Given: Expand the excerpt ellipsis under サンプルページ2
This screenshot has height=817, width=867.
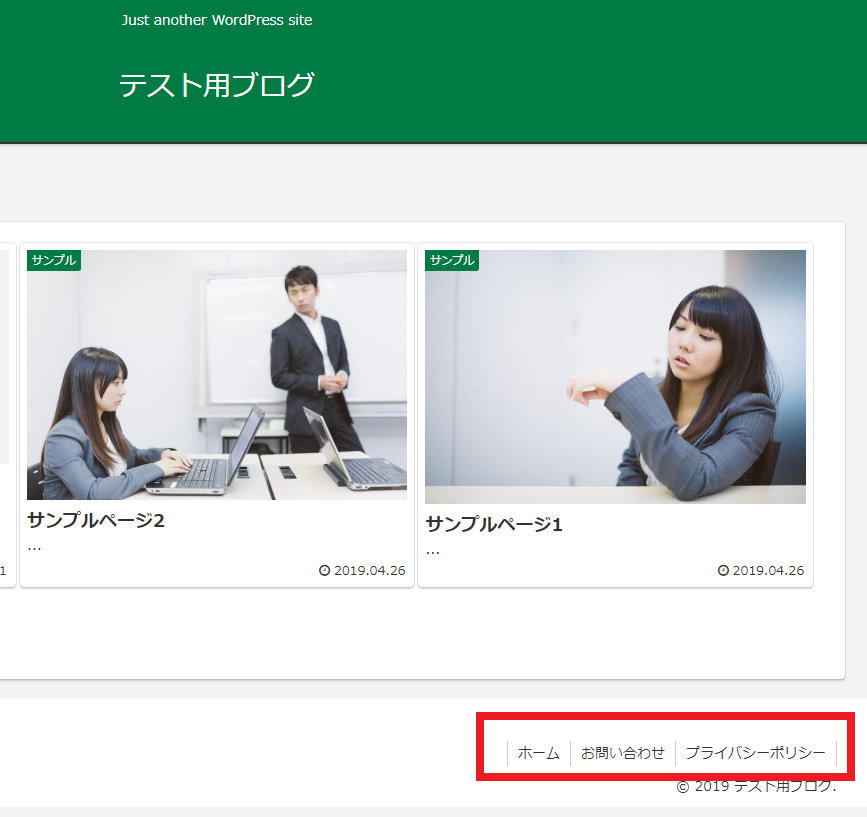Looking at the screenshot, I should pos(33,546).
